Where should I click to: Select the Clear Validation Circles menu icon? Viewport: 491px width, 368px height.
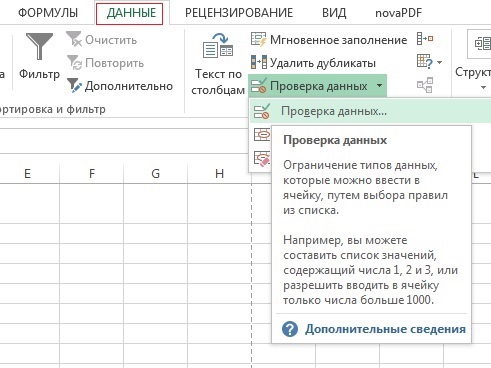tap(262, 158)
